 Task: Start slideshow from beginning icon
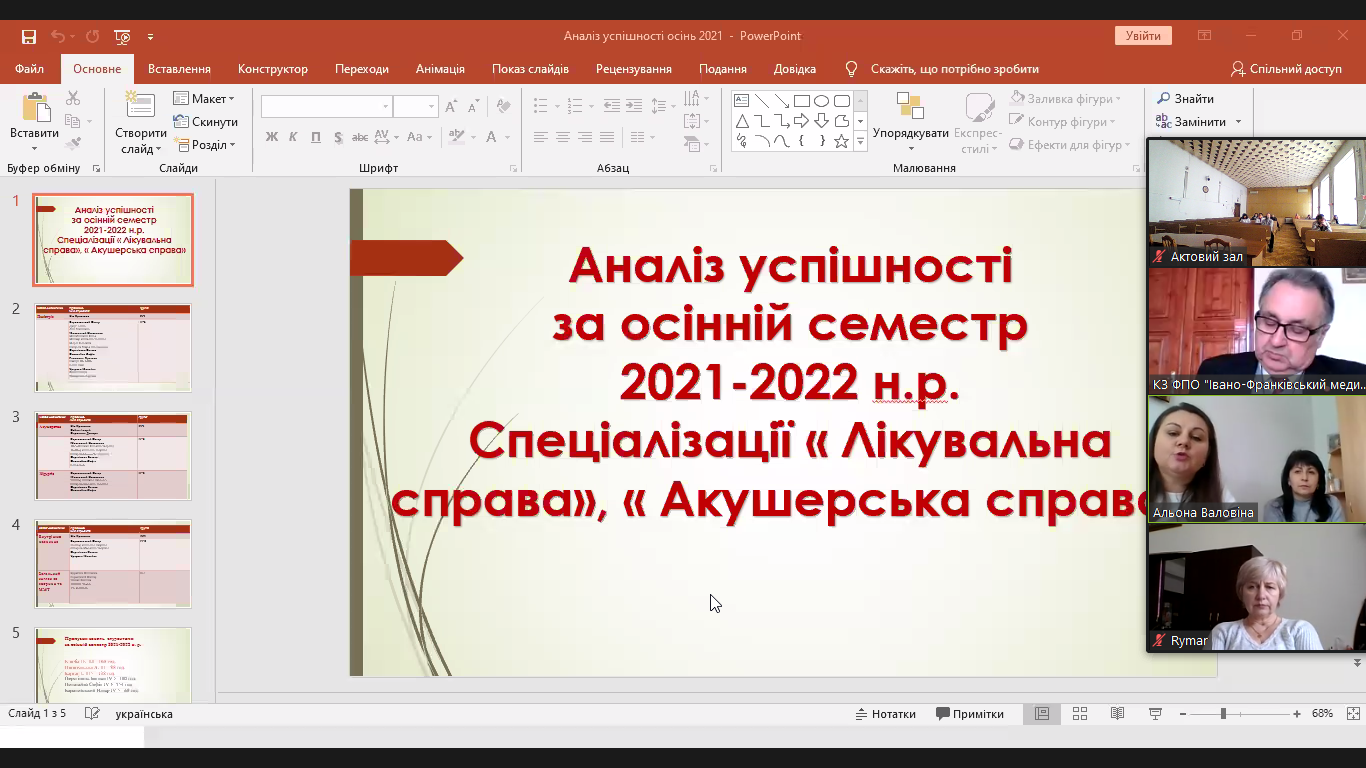click(x=122, y=37)
